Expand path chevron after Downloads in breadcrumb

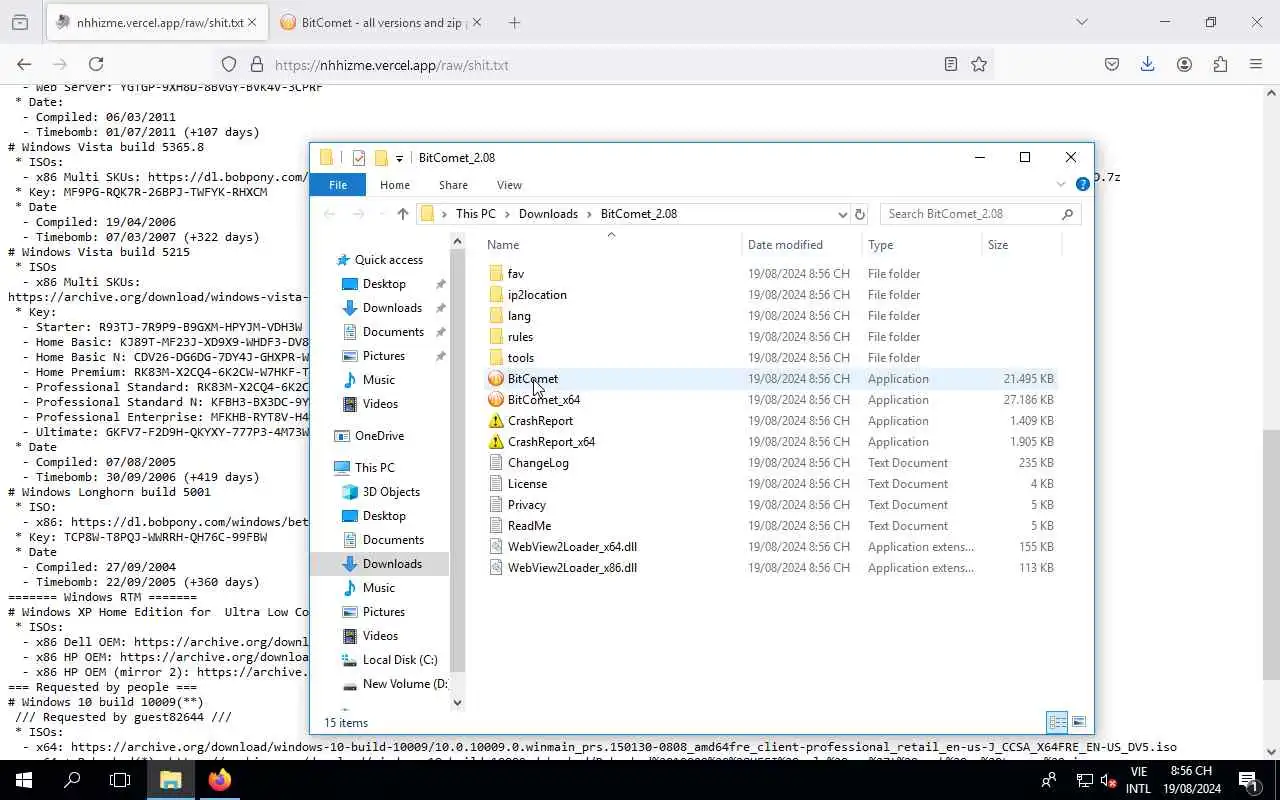click(589, 214)
